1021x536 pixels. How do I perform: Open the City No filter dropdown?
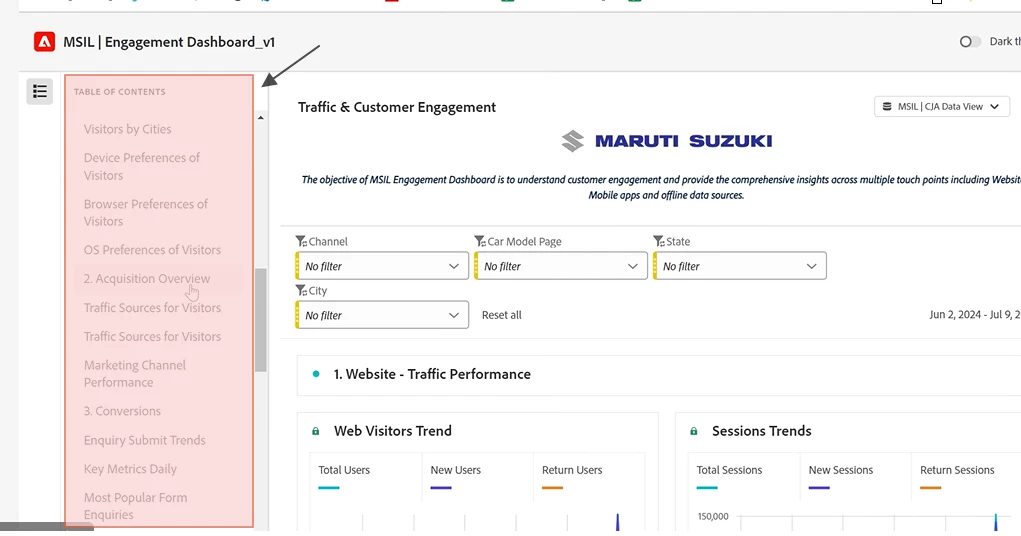382,315
